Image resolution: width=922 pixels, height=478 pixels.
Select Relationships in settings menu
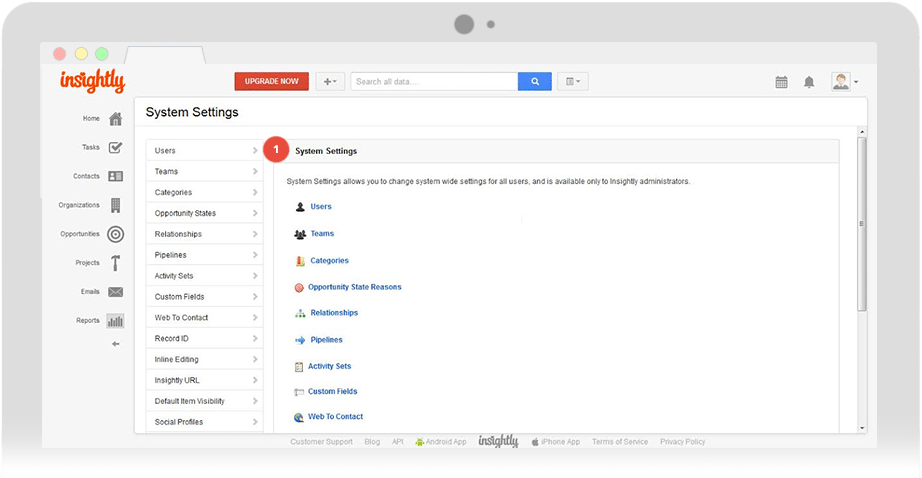click(x=204, y=234)
